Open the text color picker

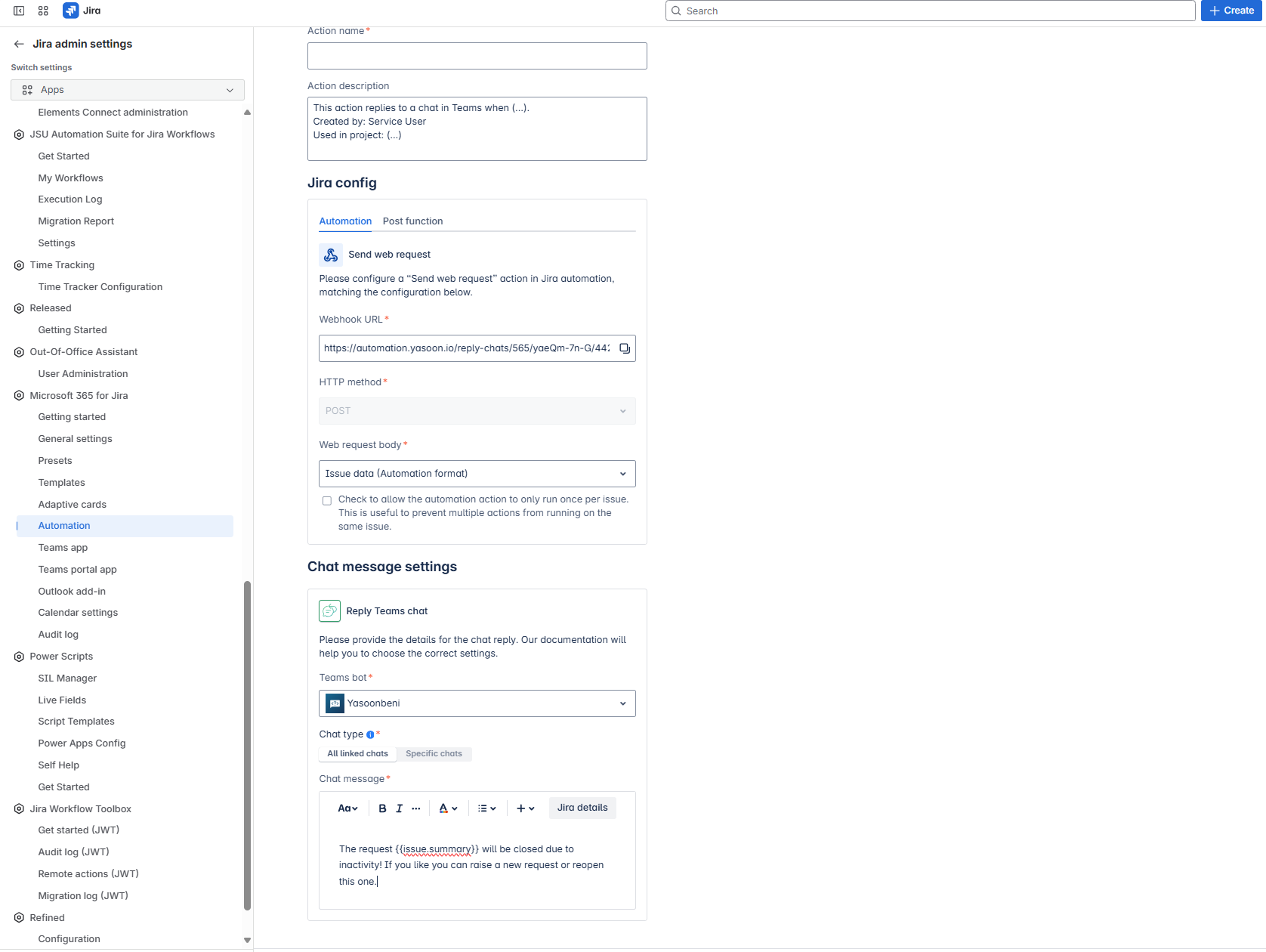pos(448,808)
